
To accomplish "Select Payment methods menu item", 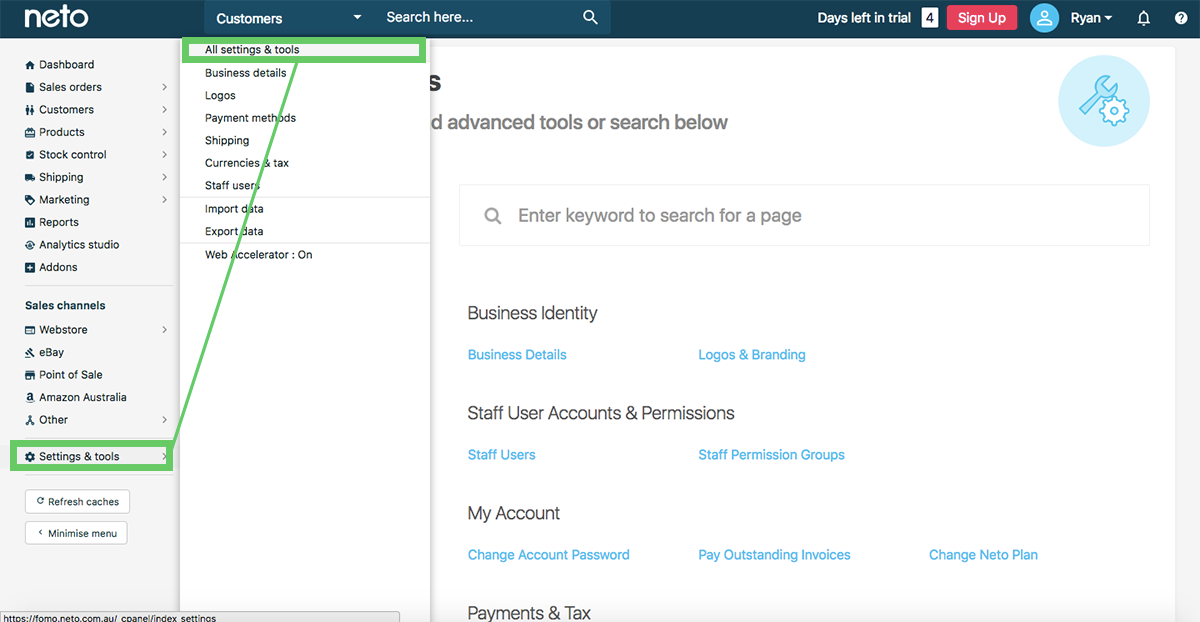I will [250, 118].
